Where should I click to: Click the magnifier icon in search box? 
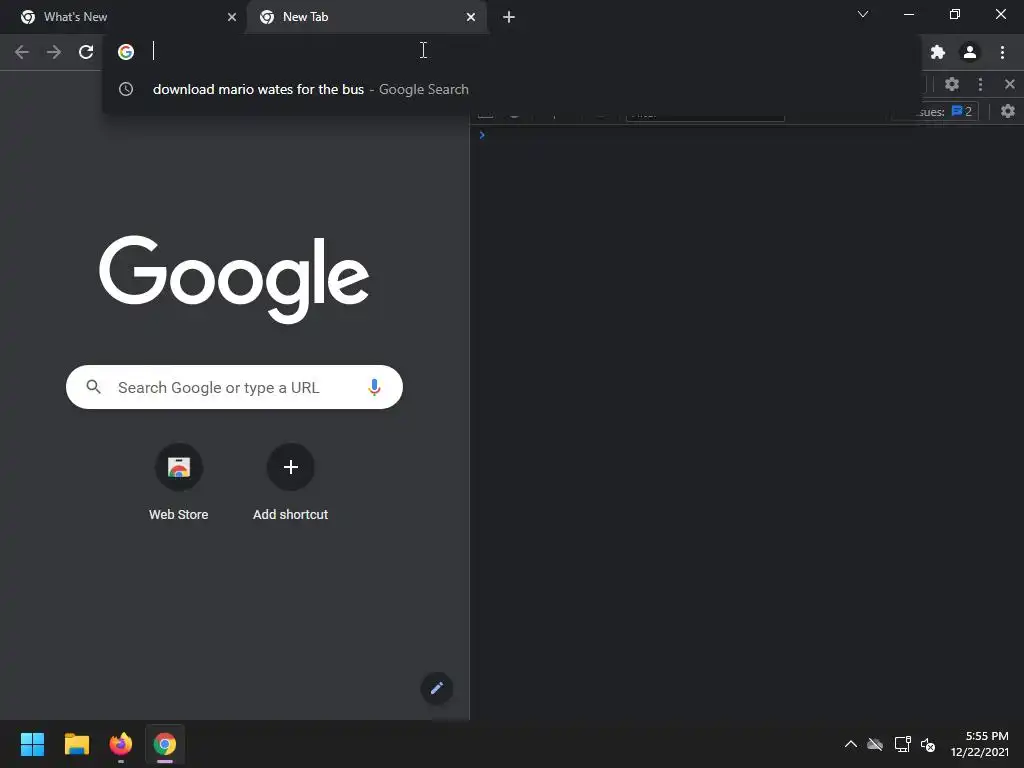click(93, 387)
